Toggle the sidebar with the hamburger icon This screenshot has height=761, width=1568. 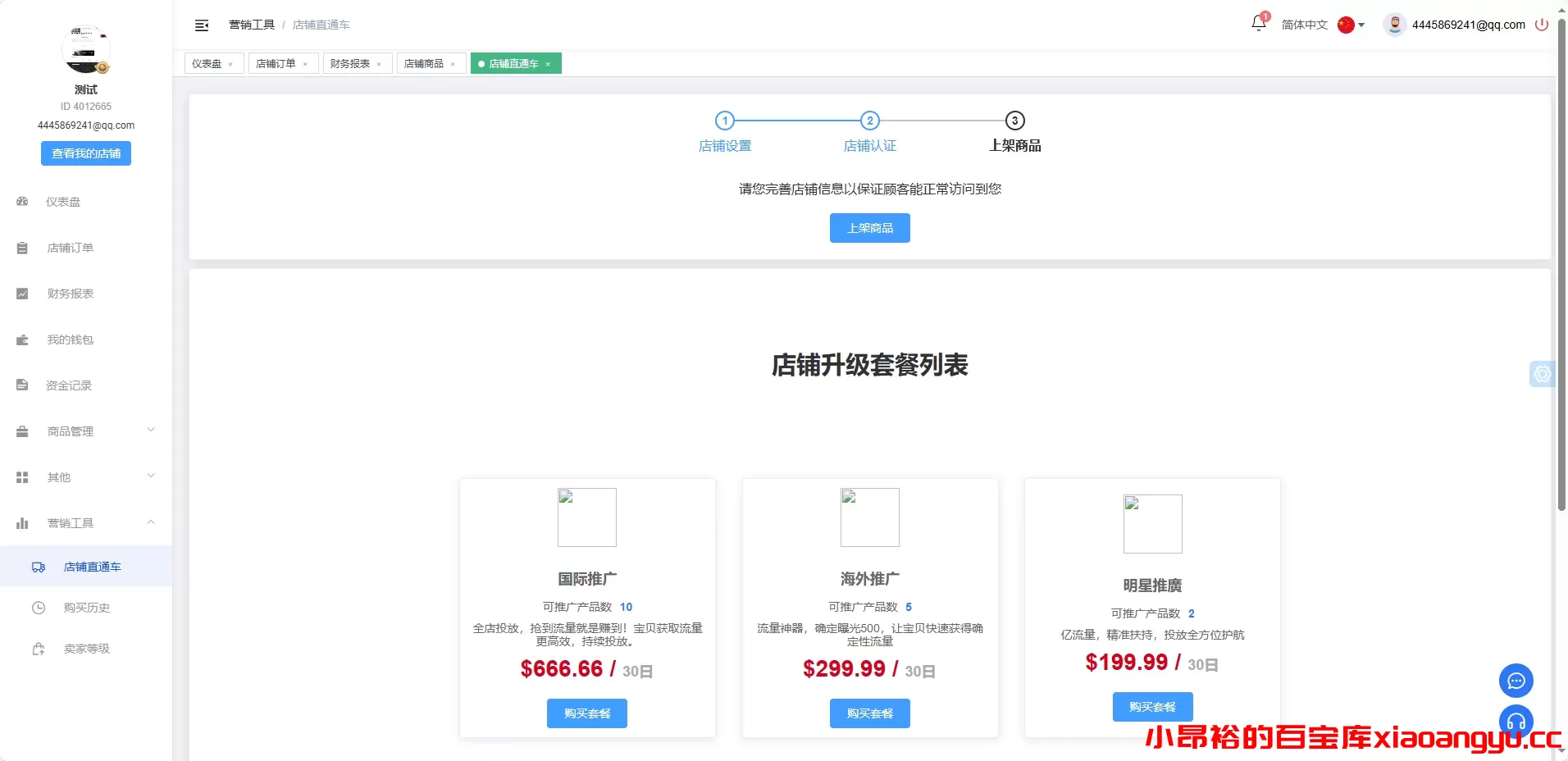click(x=201, y=25)
